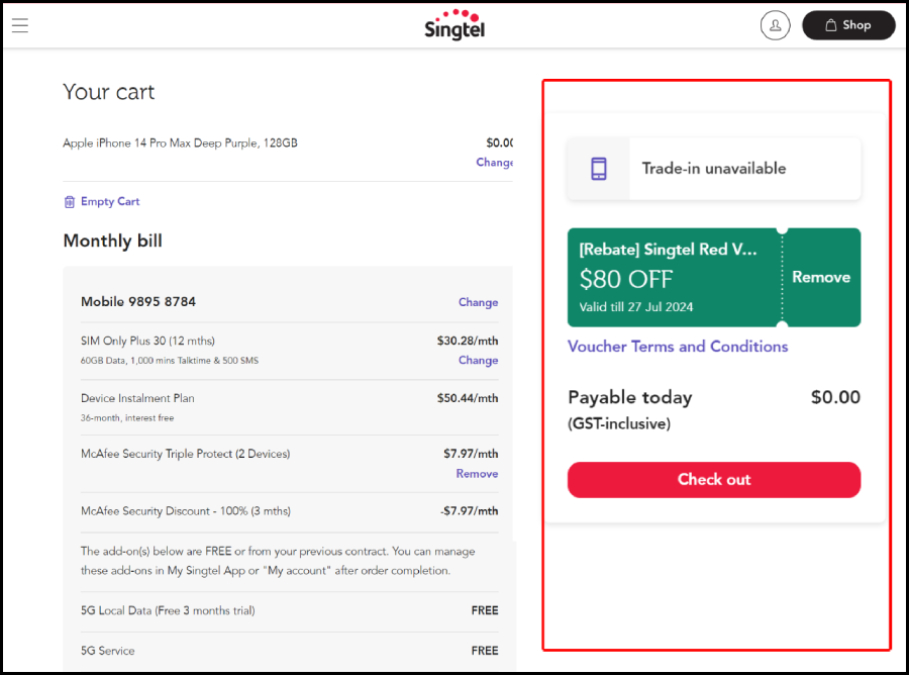Click the $80 OFF voucher amount
909x675 pixels.
click(626, 280)
